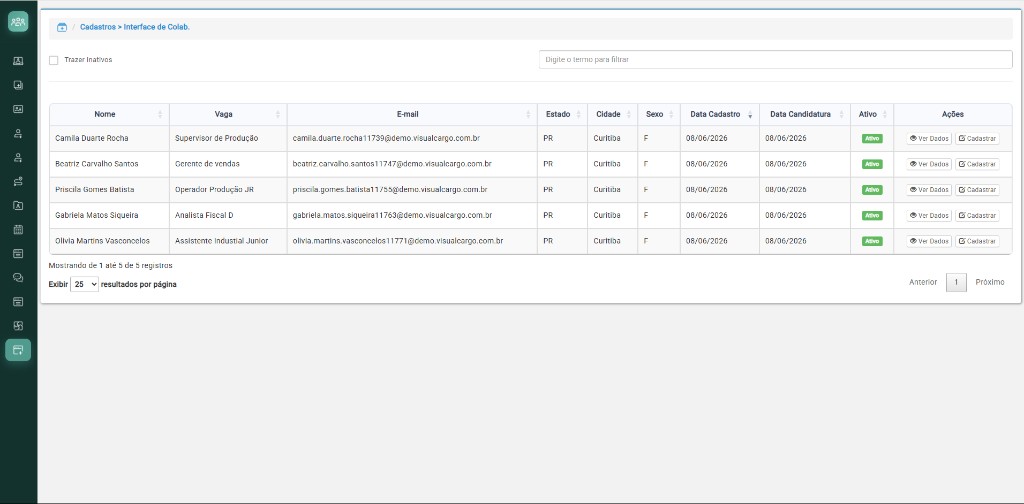The height and width of the screenshot is (504, 1024).
Task: Sort table by Nome column arrows
Action: coord(160,114)
